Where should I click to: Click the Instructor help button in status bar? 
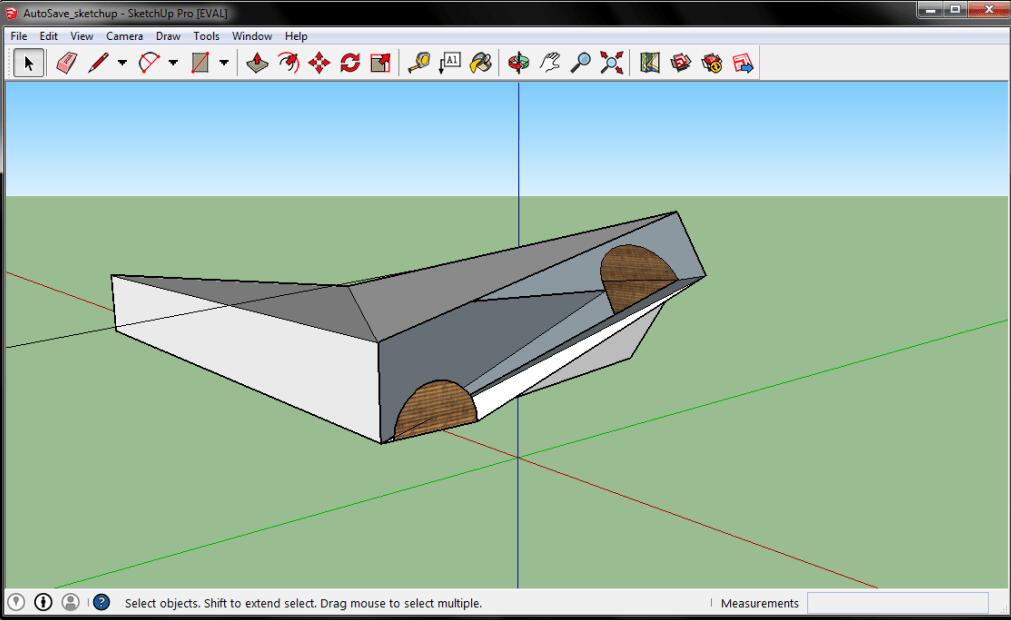point(101,603)
